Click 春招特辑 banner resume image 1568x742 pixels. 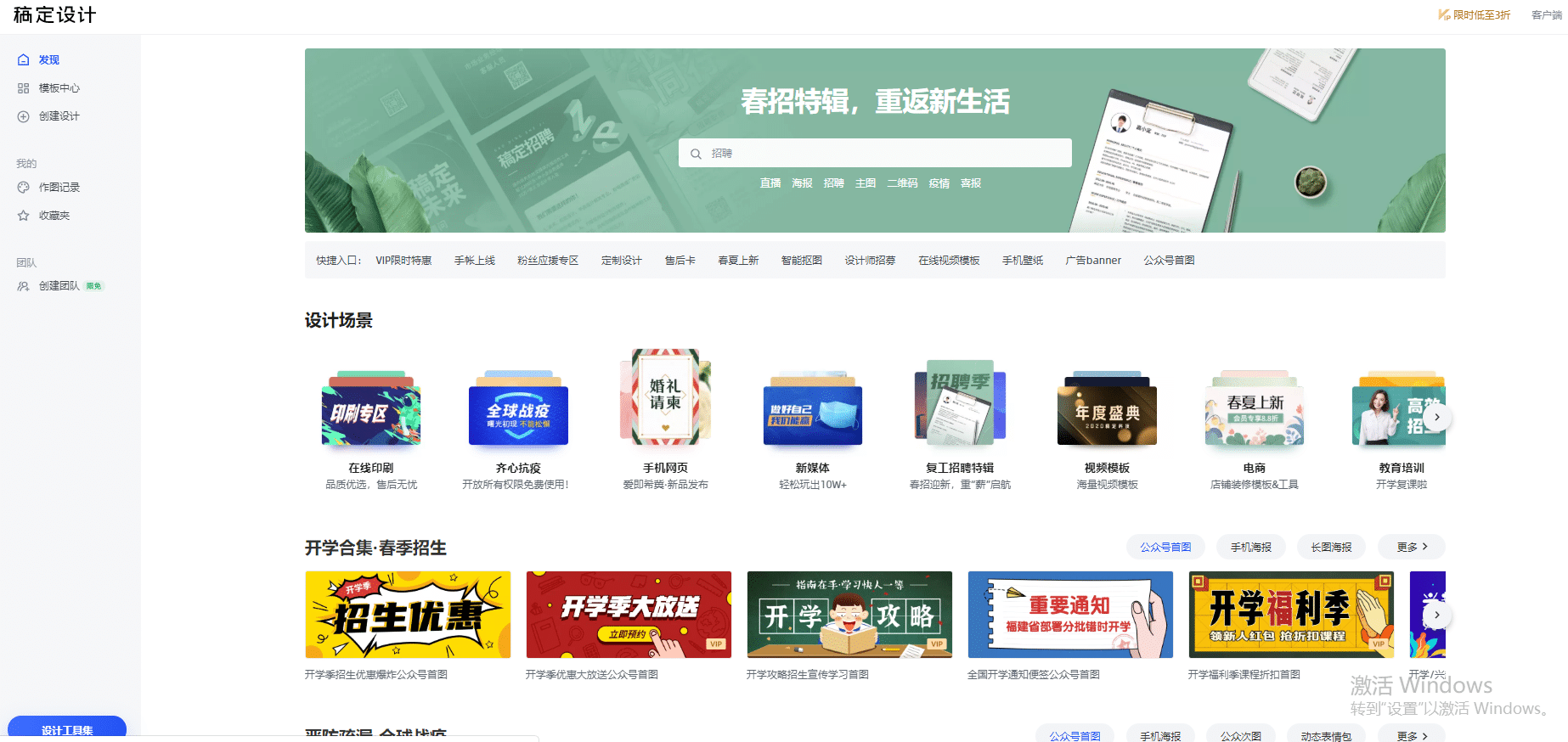point(1151,163)
